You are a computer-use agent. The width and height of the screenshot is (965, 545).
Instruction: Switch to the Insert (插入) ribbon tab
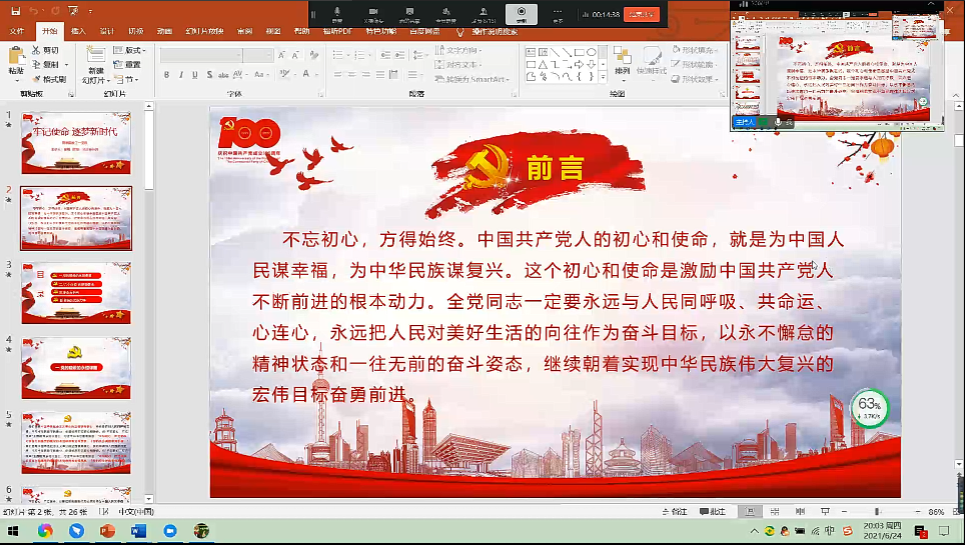[x=78, y=31]
